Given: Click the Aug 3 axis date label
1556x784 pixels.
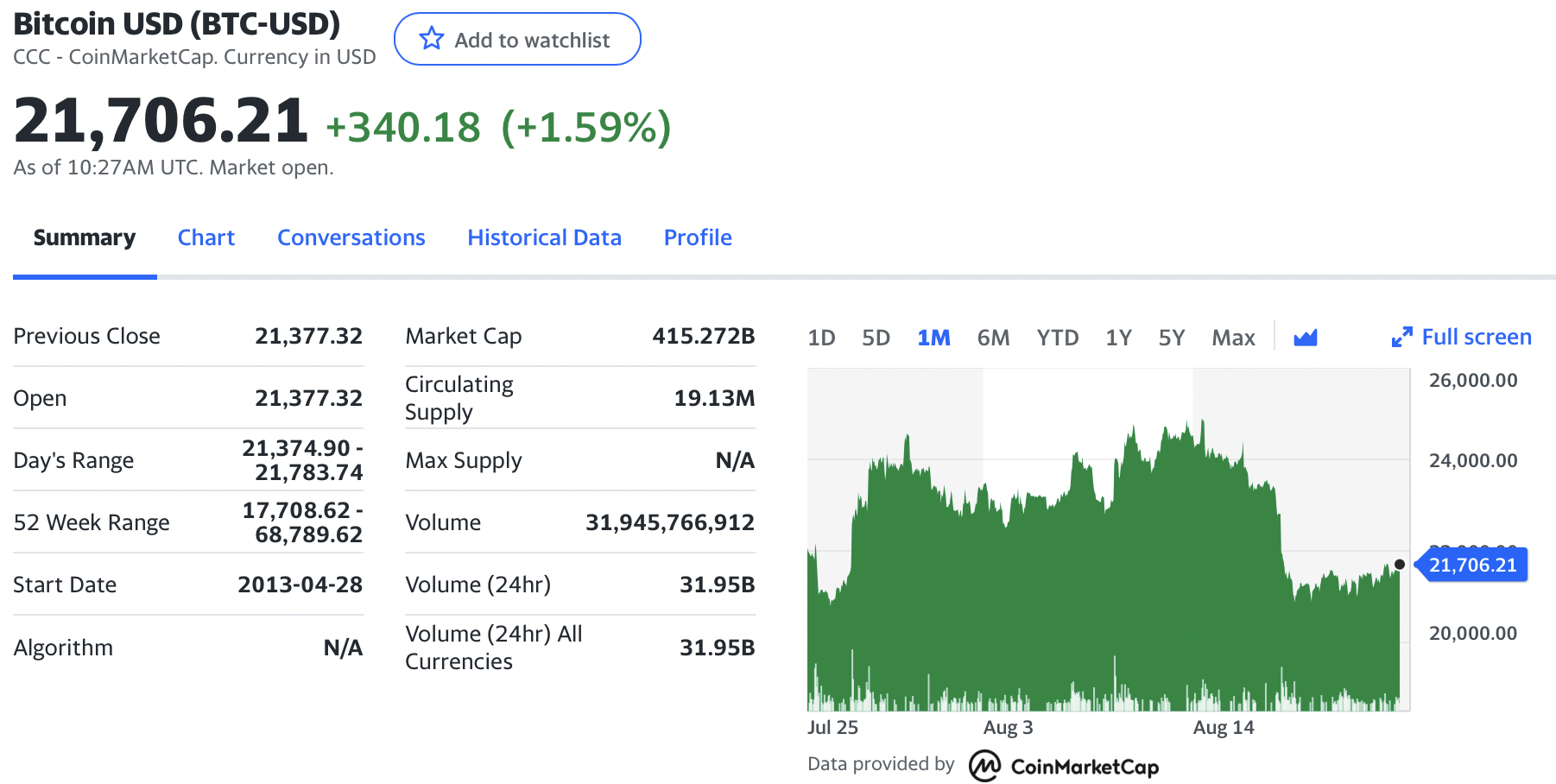Looking at the screenshot, I should (x=1008, y=727).
